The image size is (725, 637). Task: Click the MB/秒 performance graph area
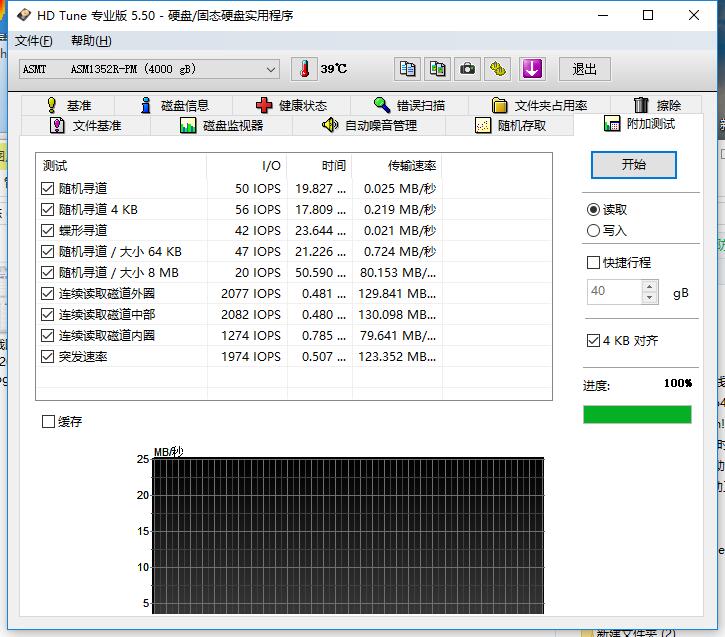(x=348, y=536)
